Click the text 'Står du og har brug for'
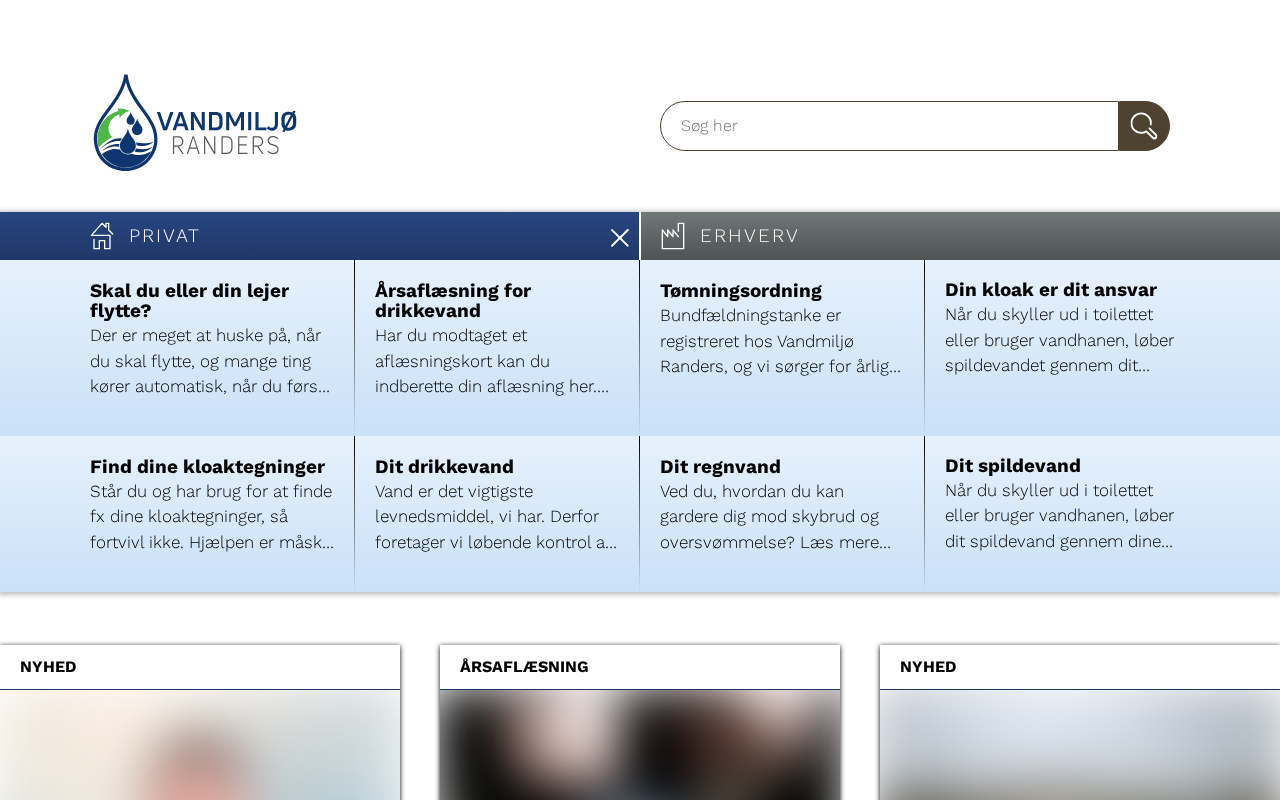This screenshot has width=1280, height=800. click(x=212, y=517)
